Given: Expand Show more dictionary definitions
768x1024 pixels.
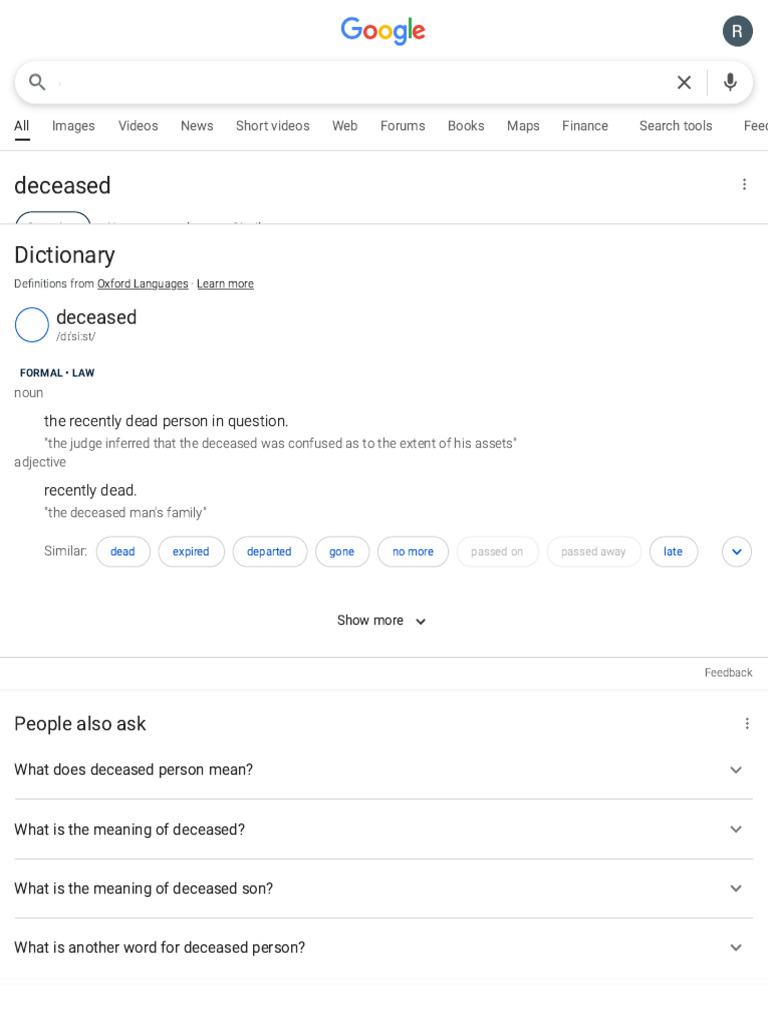Looking at the screenshot, I should tap(383, 621).
